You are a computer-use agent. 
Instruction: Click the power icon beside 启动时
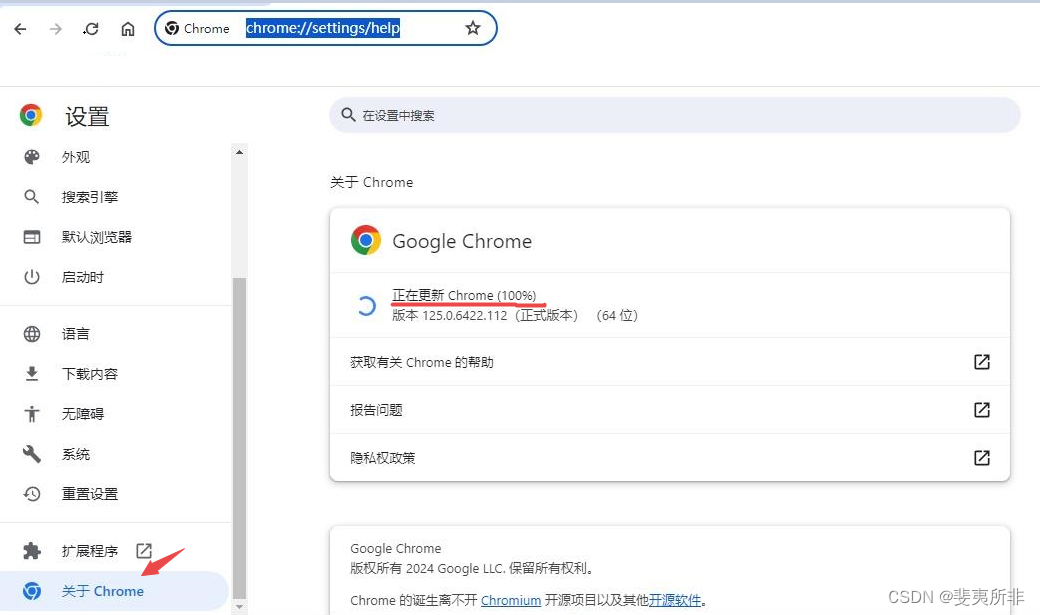click(32, 277)
